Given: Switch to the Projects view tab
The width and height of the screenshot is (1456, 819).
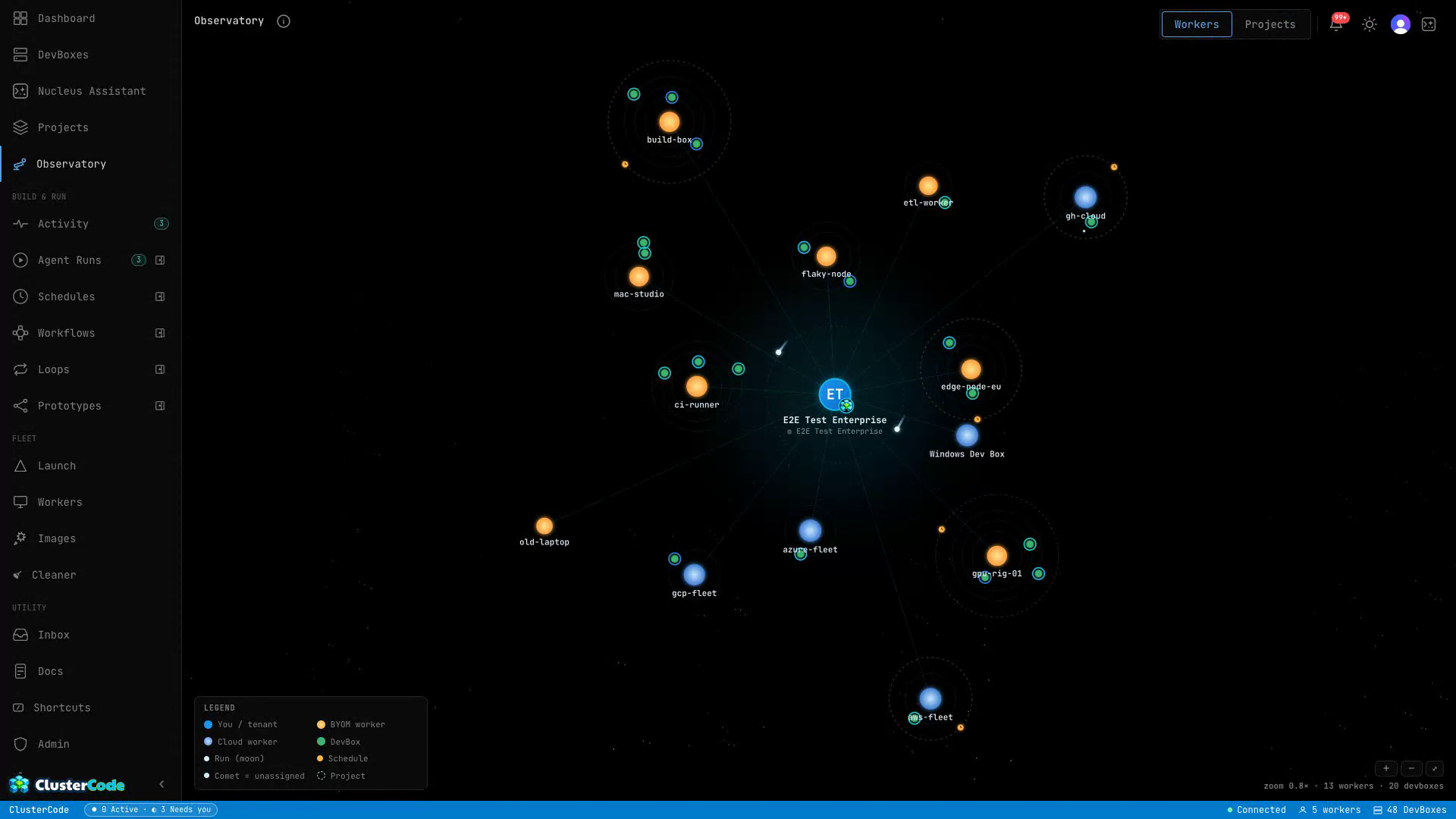Looking at the screenshot, I should pos(1270,24).
